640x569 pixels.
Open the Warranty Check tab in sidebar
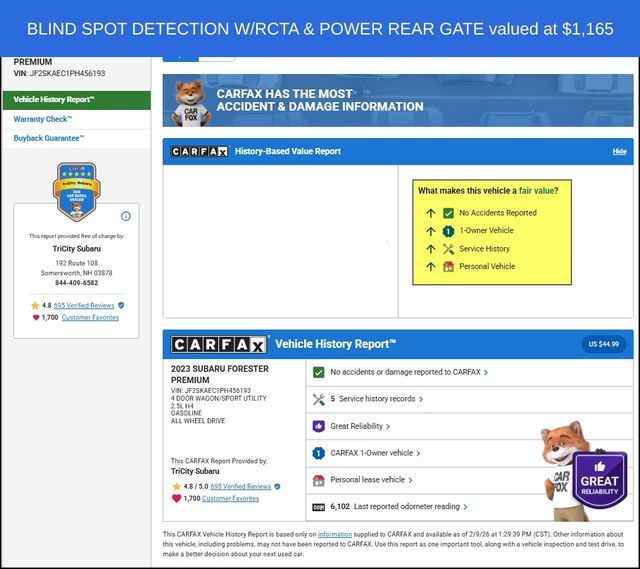click(x=43, y=119)
